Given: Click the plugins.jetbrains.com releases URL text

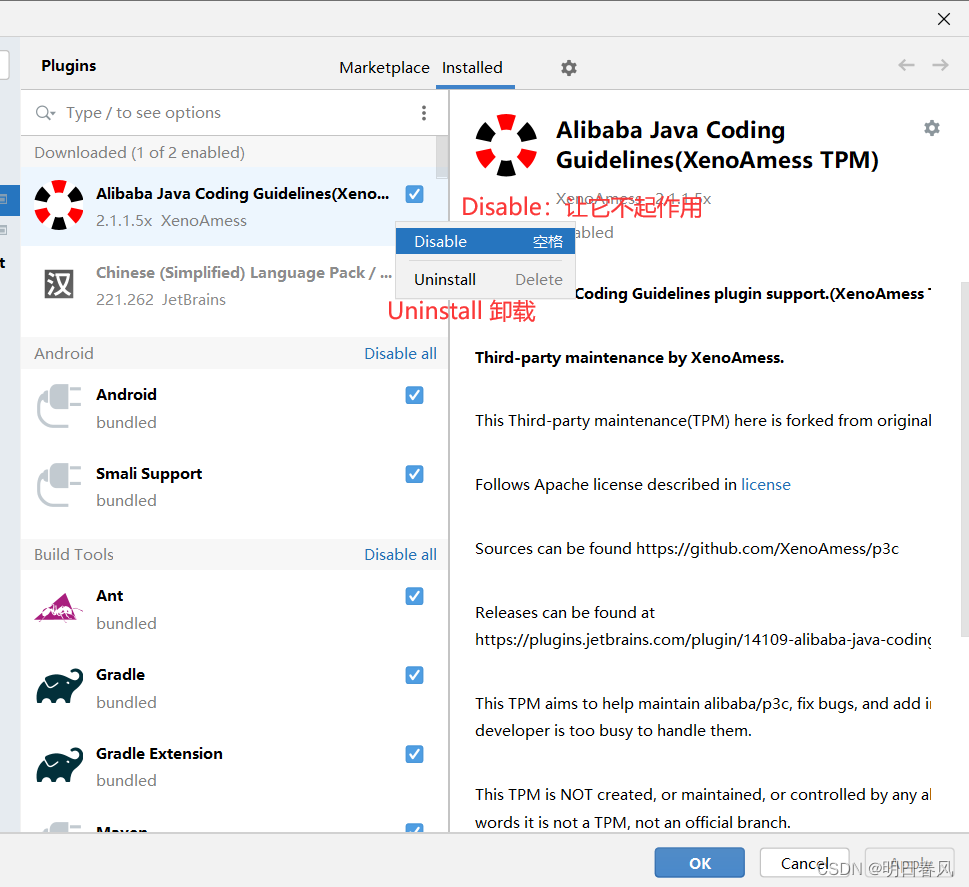Looking at the screenshot, I should coord(703,639).
